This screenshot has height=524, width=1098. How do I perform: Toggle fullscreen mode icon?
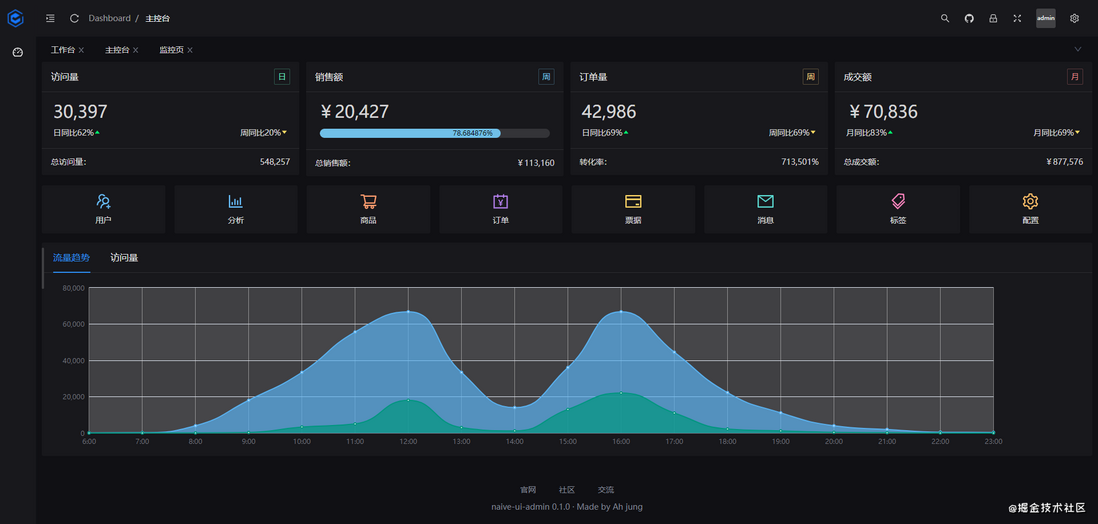pos(1017,18)
